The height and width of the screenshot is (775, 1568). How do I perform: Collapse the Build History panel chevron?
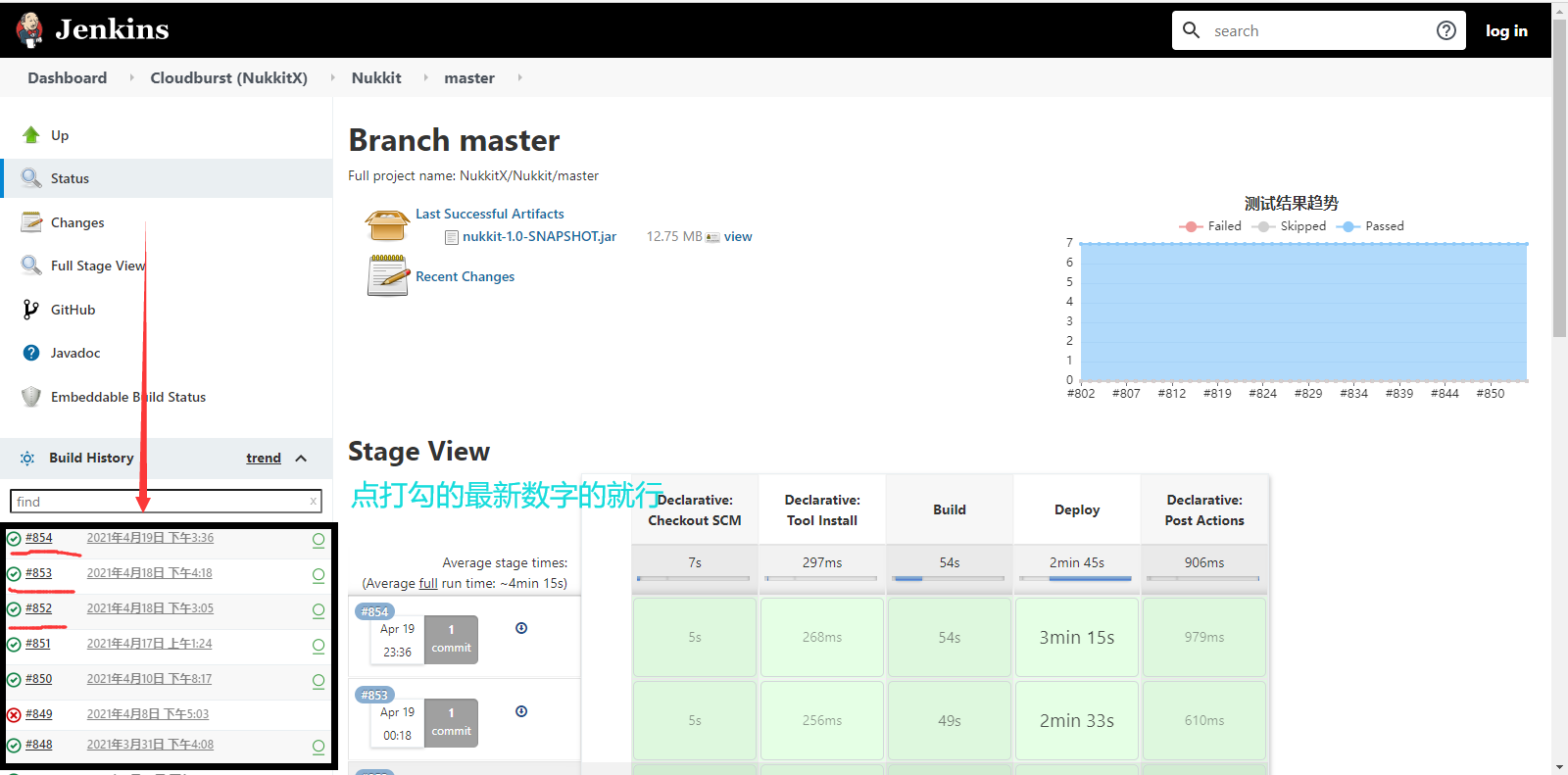(301, 459)
